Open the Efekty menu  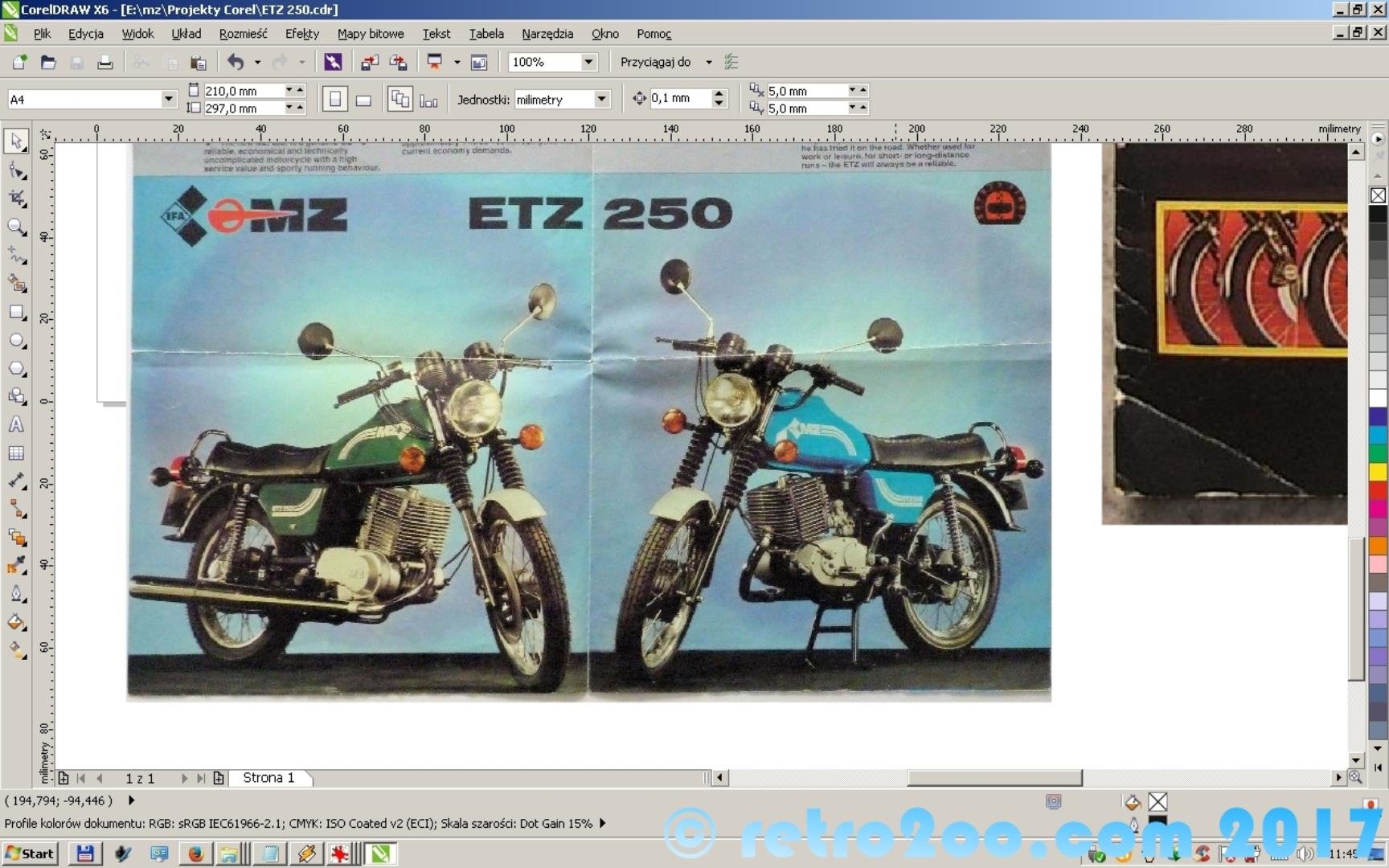pos(301,34)
